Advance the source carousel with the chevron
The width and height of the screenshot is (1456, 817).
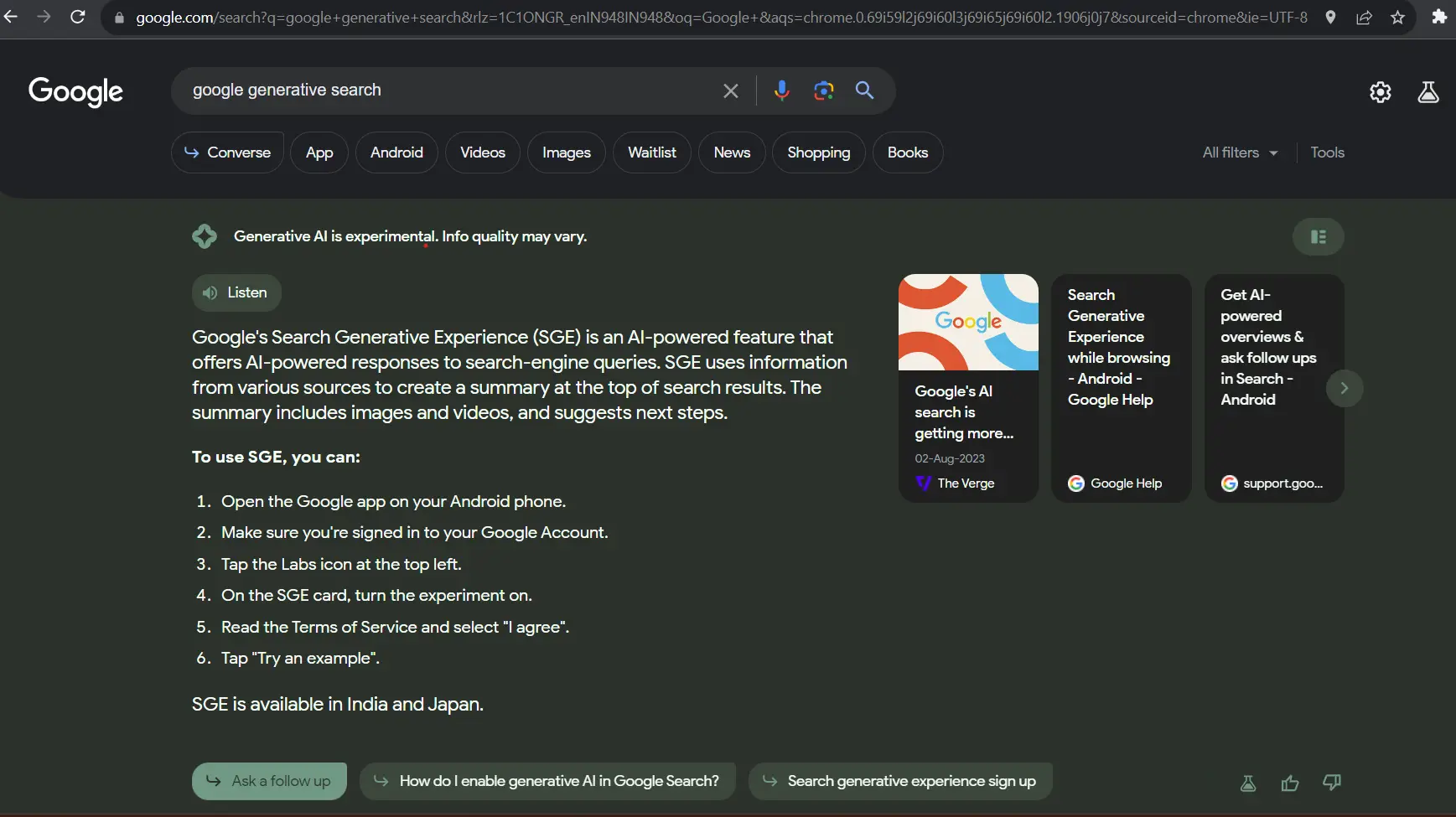click(1345, 388)
